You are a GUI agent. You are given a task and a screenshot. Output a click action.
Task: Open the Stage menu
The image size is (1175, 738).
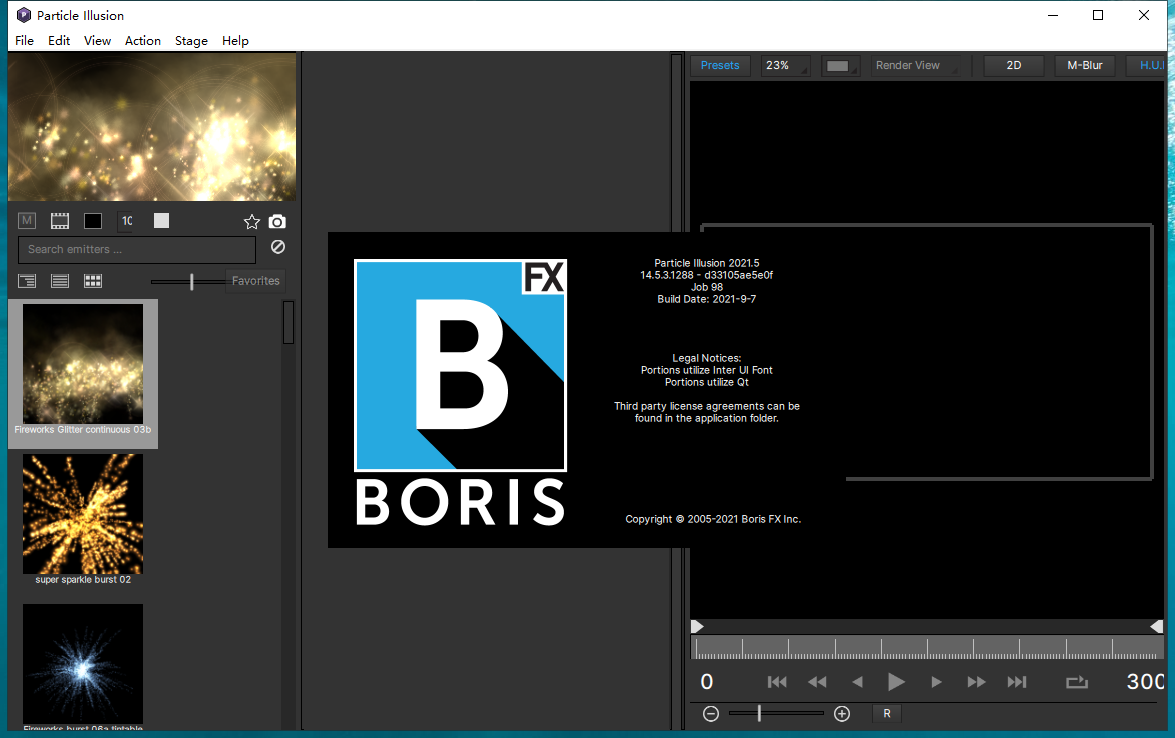click(x=191, y=40)
